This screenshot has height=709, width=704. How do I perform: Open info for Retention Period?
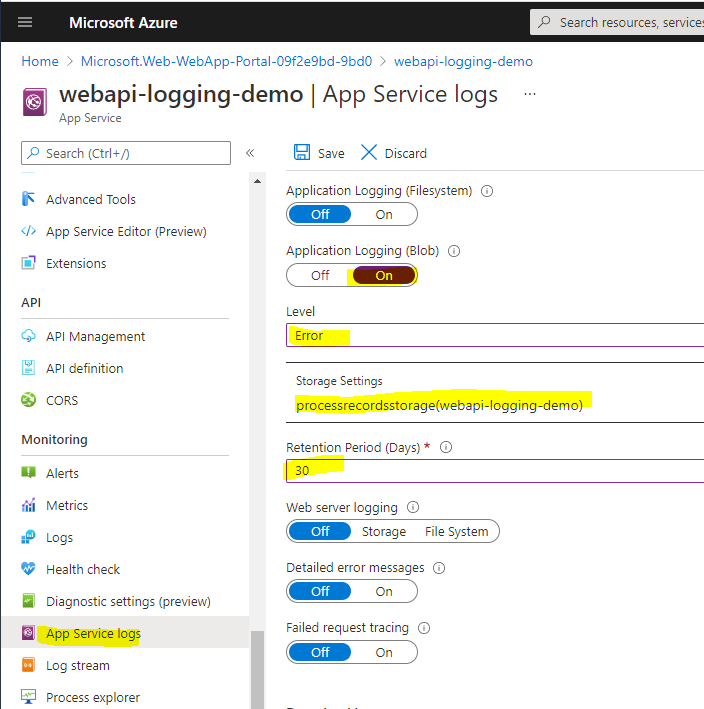tap(446, 447)
